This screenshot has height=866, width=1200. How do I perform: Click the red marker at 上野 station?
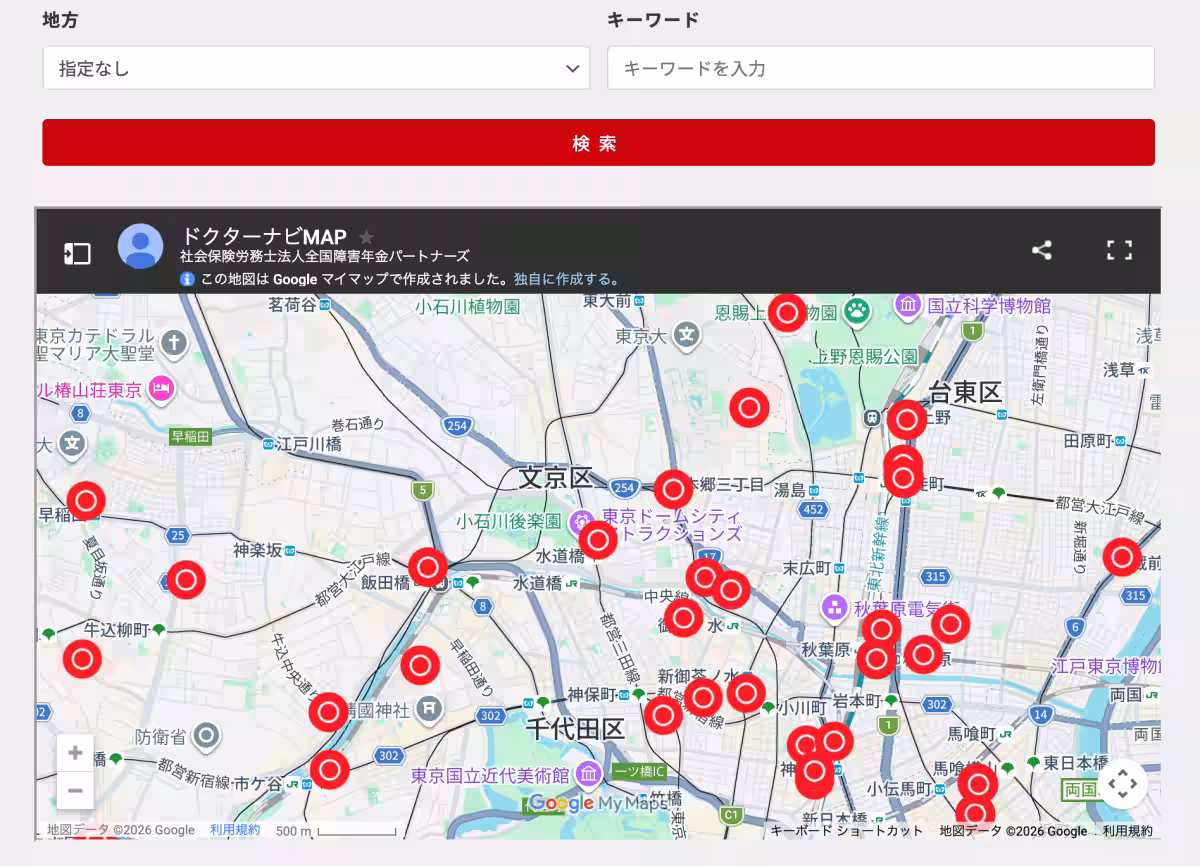[x=907, y=420]
